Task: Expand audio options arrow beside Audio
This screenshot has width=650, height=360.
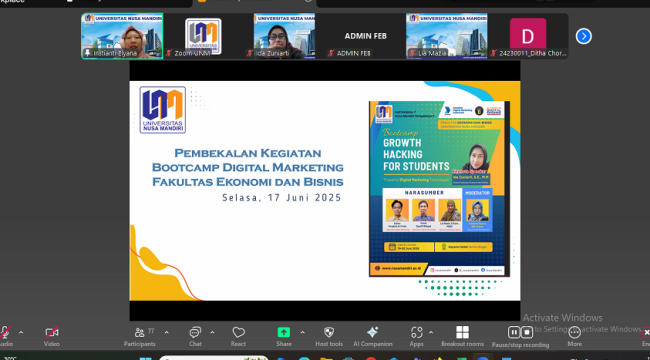Action: tap(21, 332)
